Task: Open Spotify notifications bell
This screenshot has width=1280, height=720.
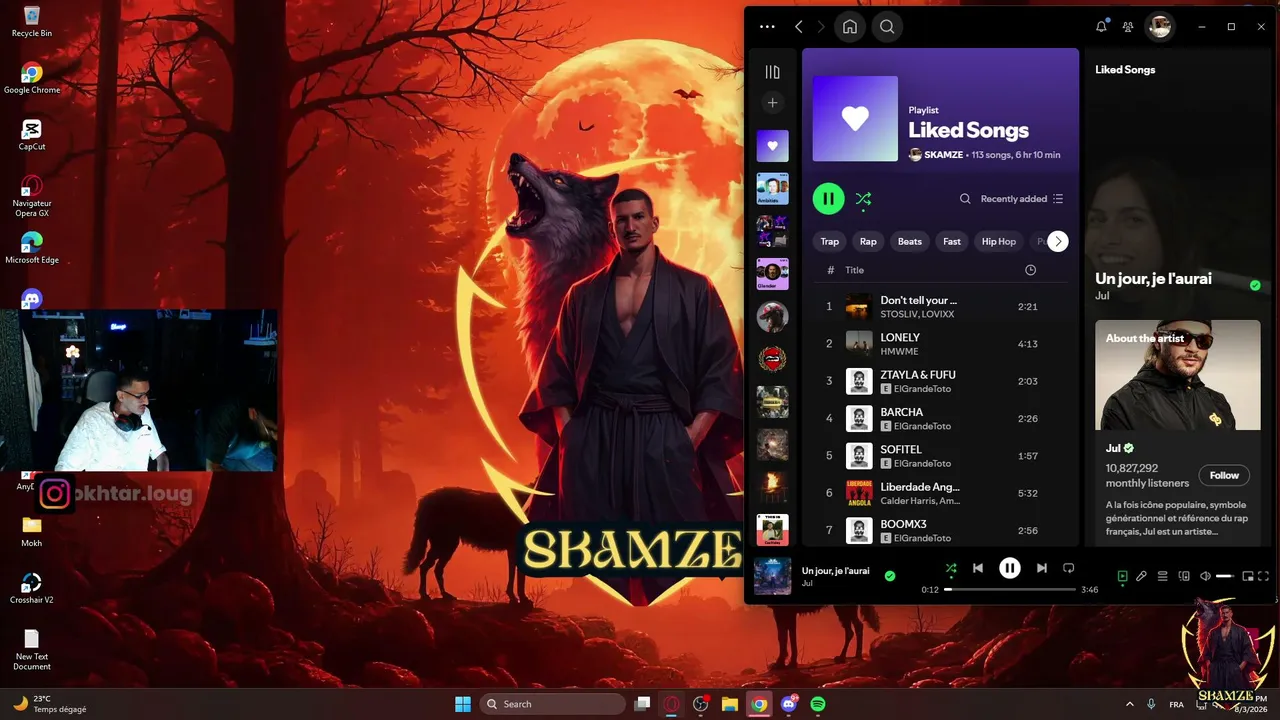Action: (1101, 27)
